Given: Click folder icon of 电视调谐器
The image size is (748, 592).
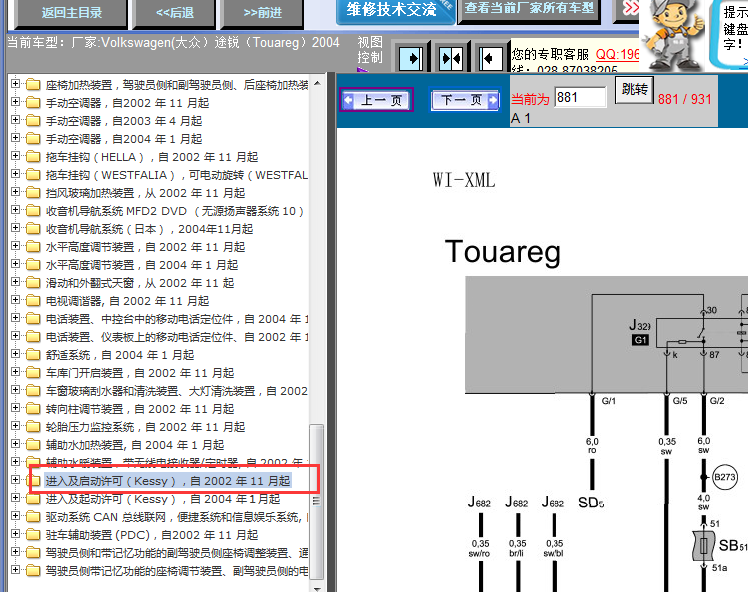Looking at the screenshot, I should coord(33,301).
